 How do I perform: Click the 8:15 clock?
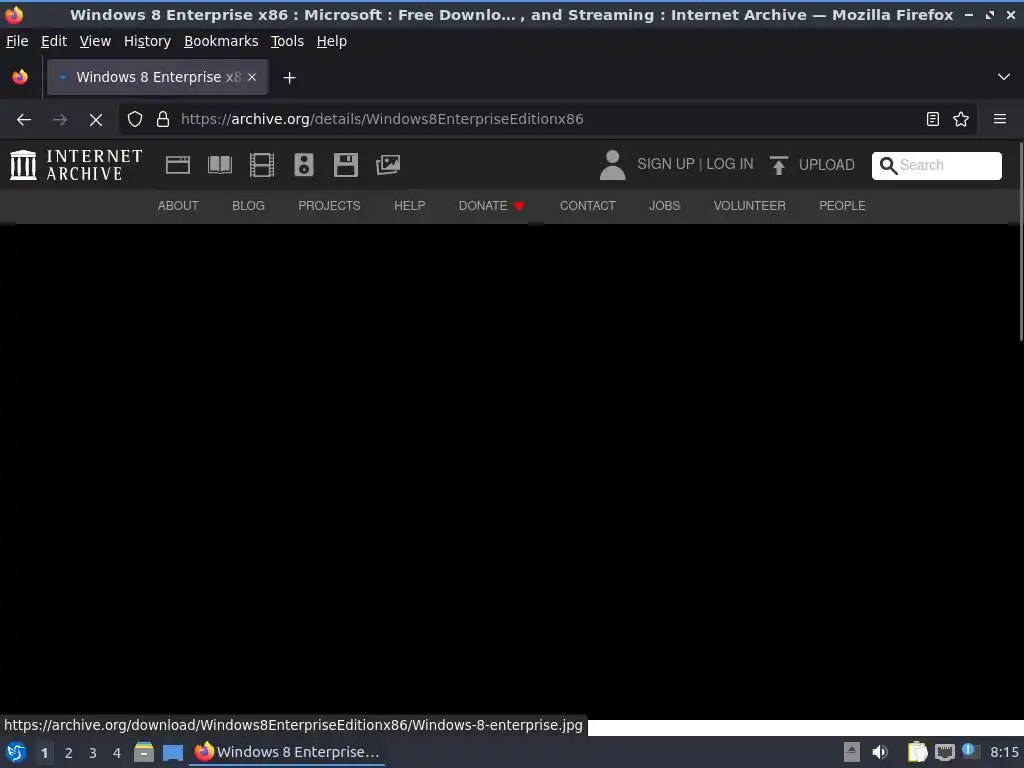1004,752
